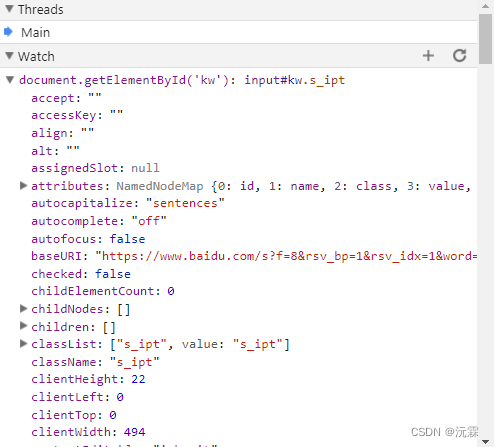
Task: Select the clientHeight: 22 row
Action: tap(88, 379)
